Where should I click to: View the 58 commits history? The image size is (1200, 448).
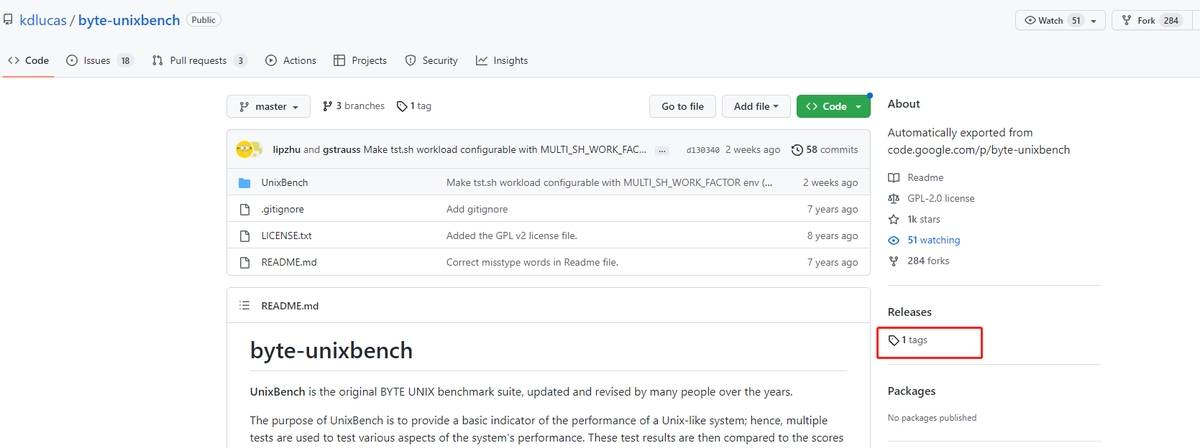824,150
